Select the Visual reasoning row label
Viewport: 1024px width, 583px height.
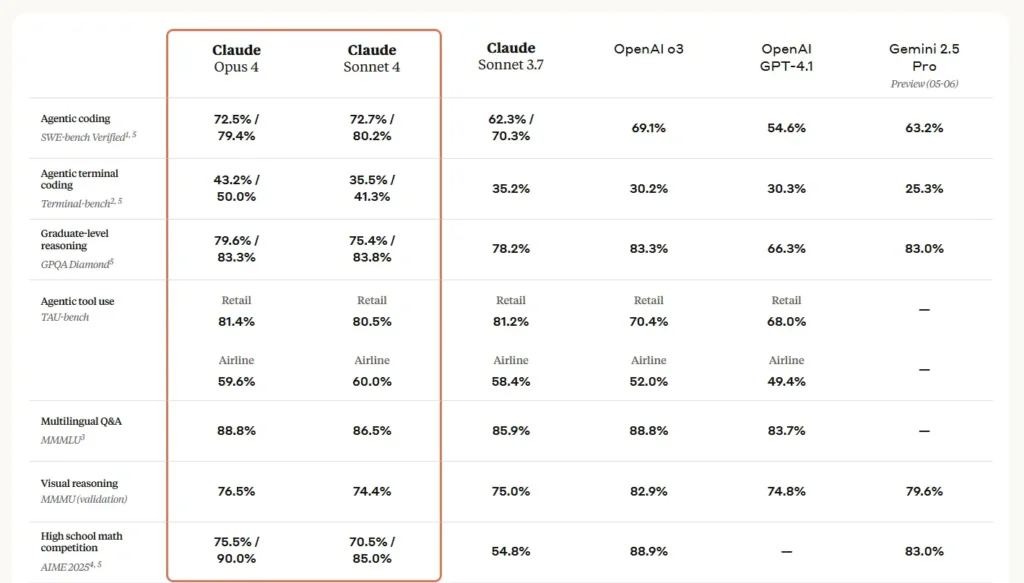coord(79,483)
